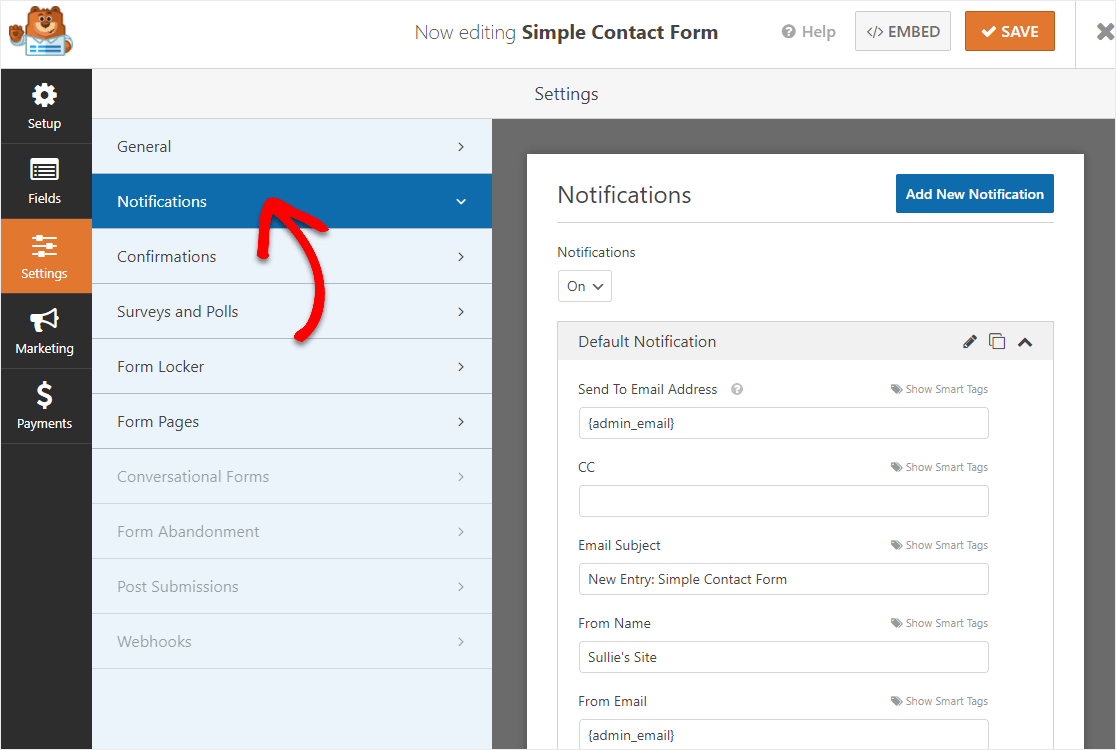Screen dimensions: 1116x750
Task: Click chevron on Surveys and Polls row
Action: (461, 312)
